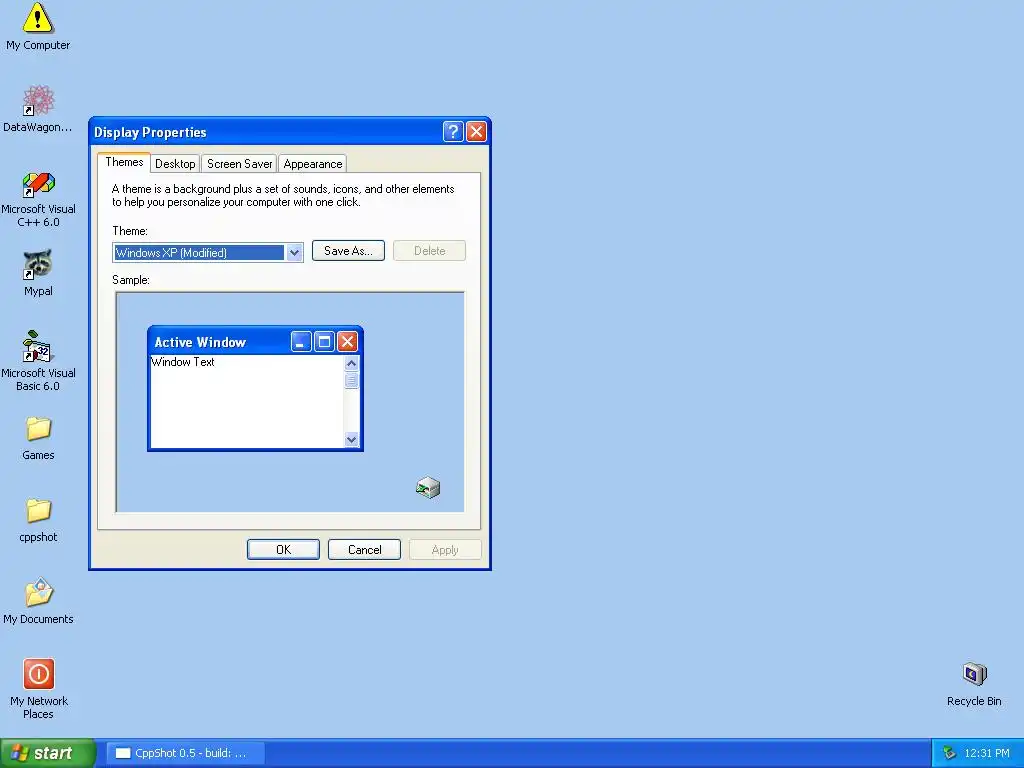Switch to the Appearance tab

(x=313, y=164)
